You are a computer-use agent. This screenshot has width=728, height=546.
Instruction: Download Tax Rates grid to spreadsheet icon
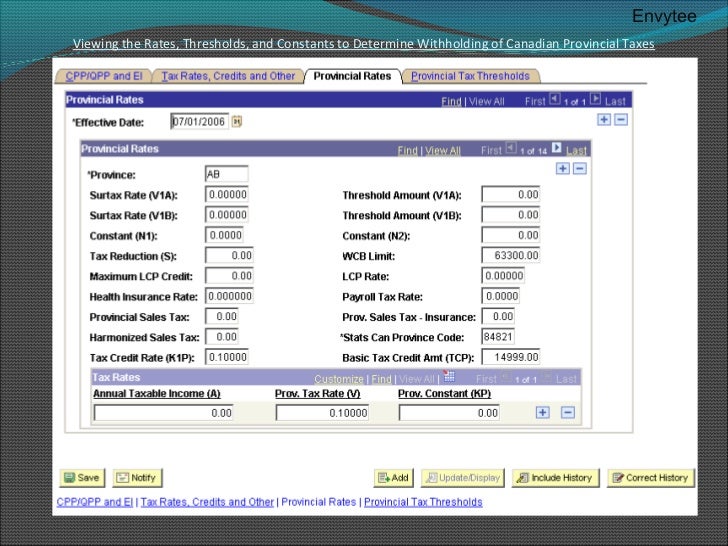(449, 376)
